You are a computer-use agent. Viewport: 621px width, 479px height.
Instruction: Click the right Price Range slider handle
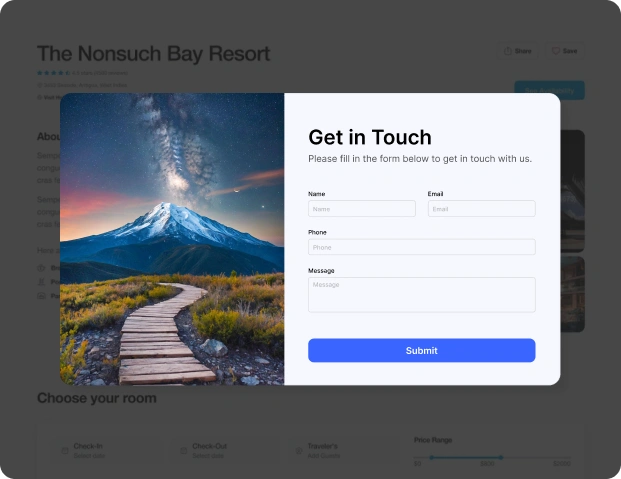501,457
